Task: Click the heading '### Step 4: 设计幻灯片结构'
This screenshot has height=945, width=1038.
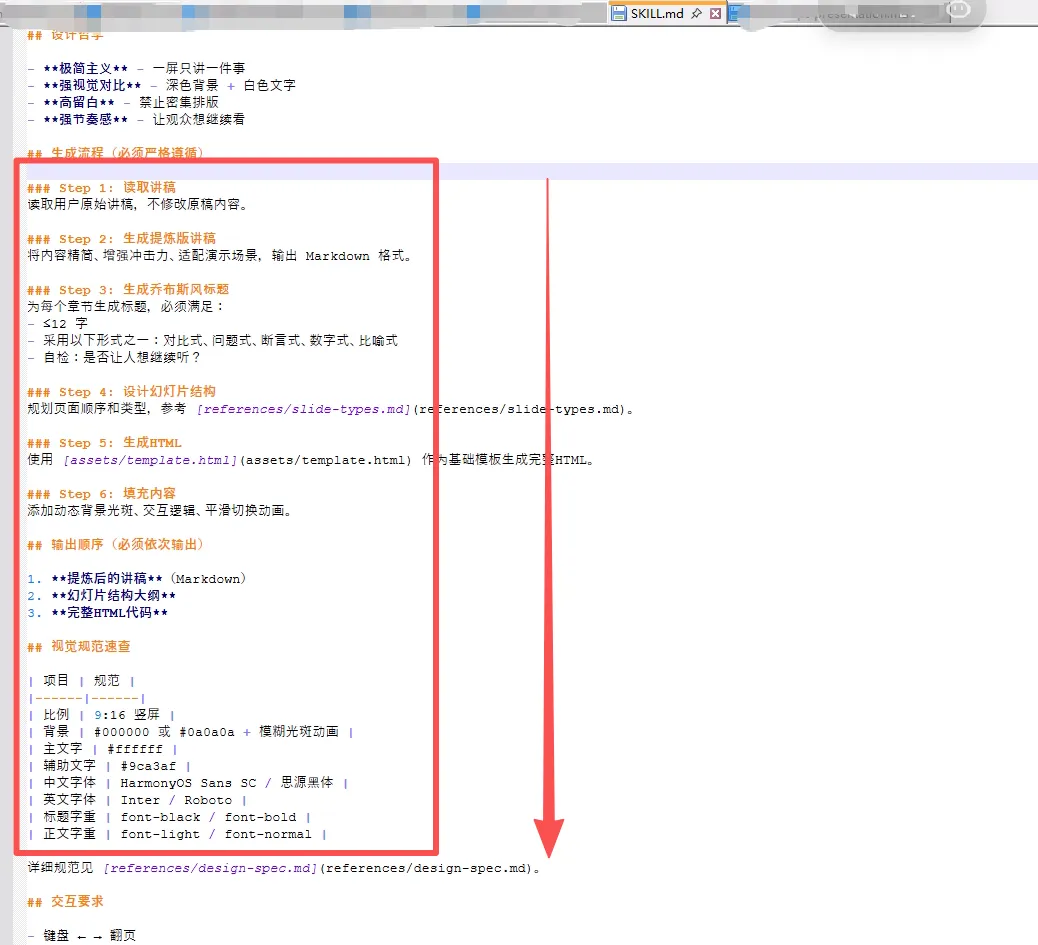Action: click(121, 391)
